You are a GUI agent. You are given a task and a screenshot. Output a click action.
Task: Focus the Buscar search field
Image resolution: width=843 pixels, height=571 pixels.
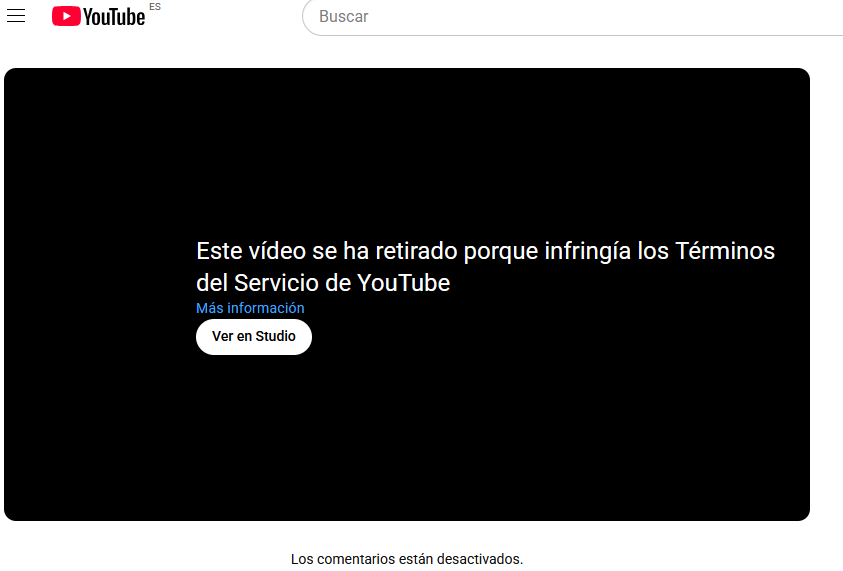[573, 17]
